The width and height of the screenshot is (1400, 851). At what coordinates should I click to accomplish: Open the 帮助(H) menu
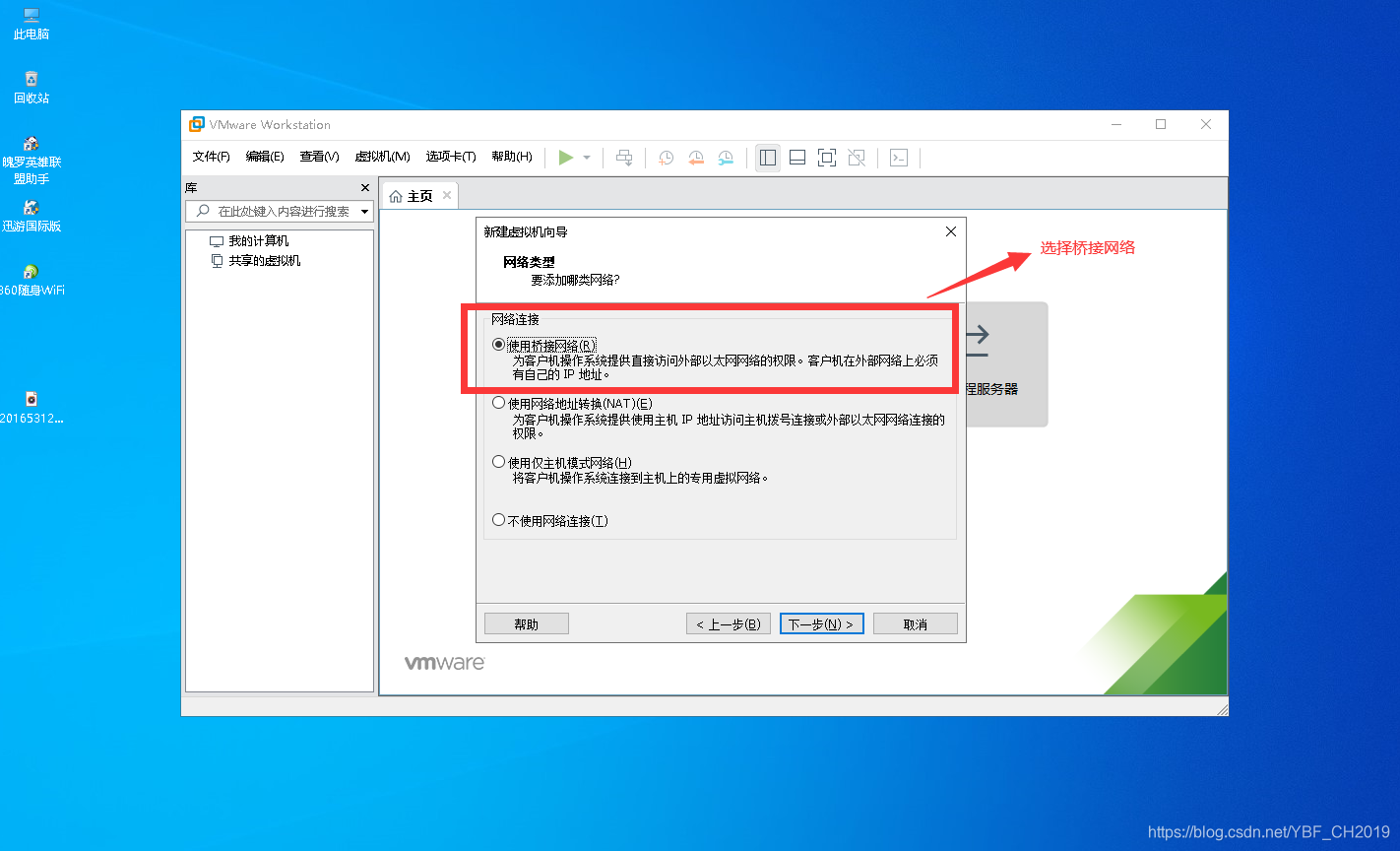(x=511, y=157)
